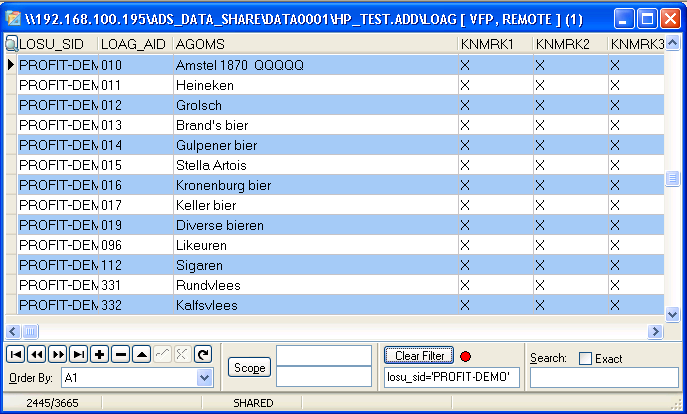
Task: Click the upper Scope input field
Action: [x=324, y=356]
